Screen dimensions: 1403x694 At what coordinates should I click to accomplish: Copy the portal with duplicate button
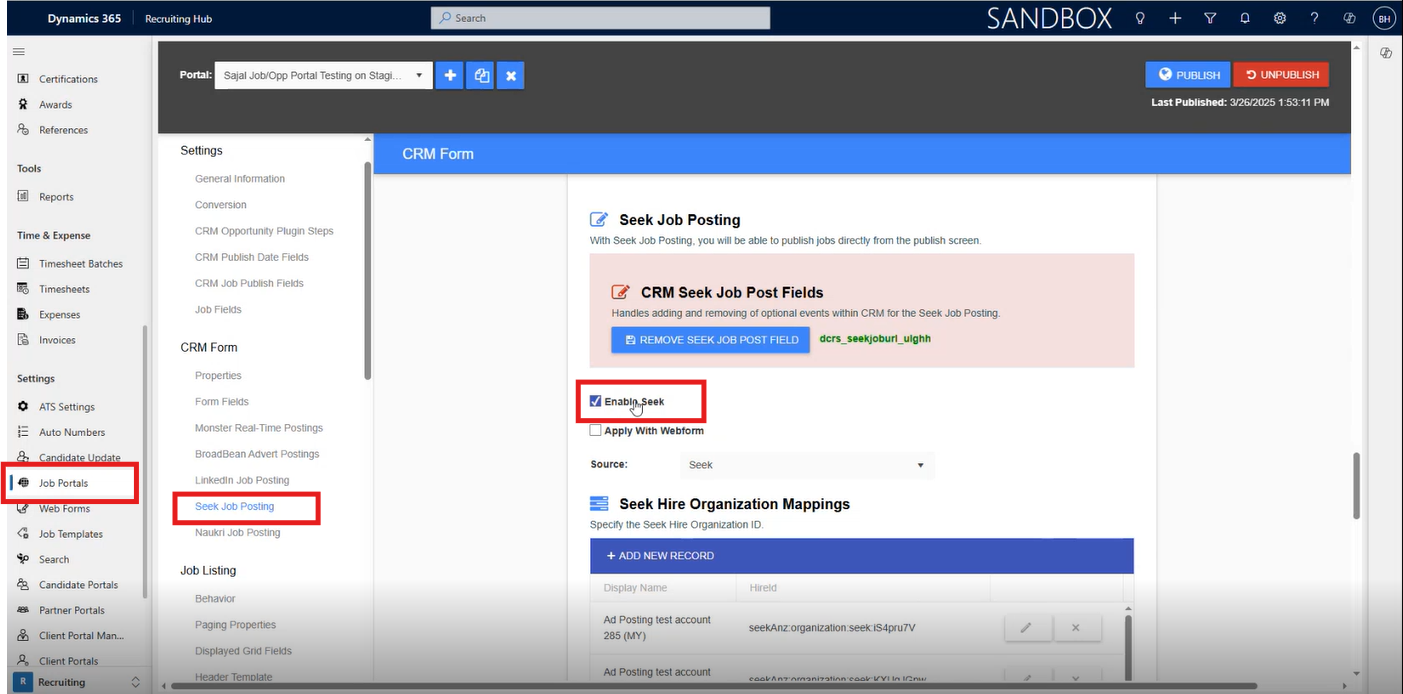click(x=481, y=75)
